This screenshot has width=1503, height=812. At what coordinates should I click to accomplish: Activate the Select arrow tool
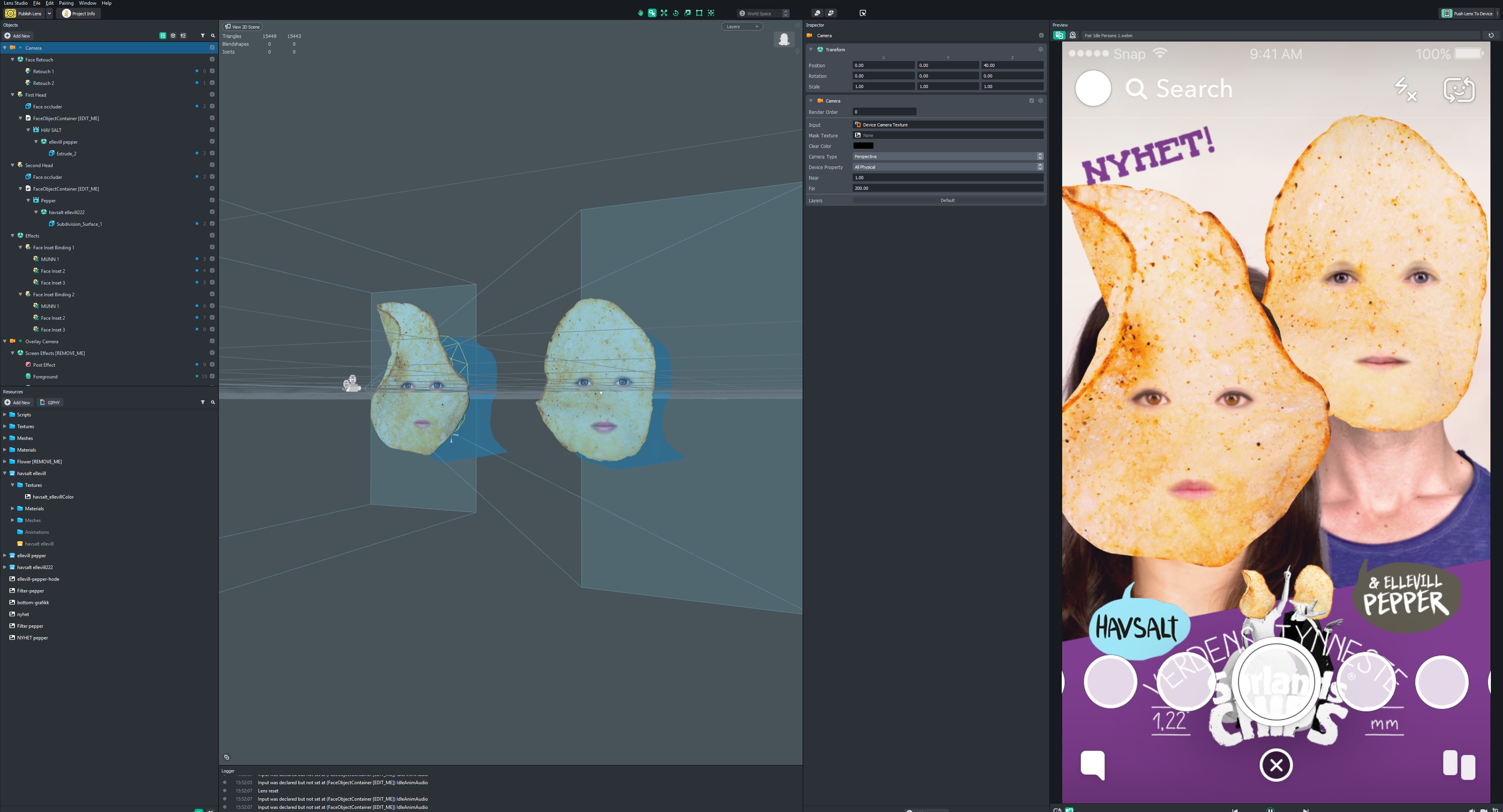click(652, 13)
